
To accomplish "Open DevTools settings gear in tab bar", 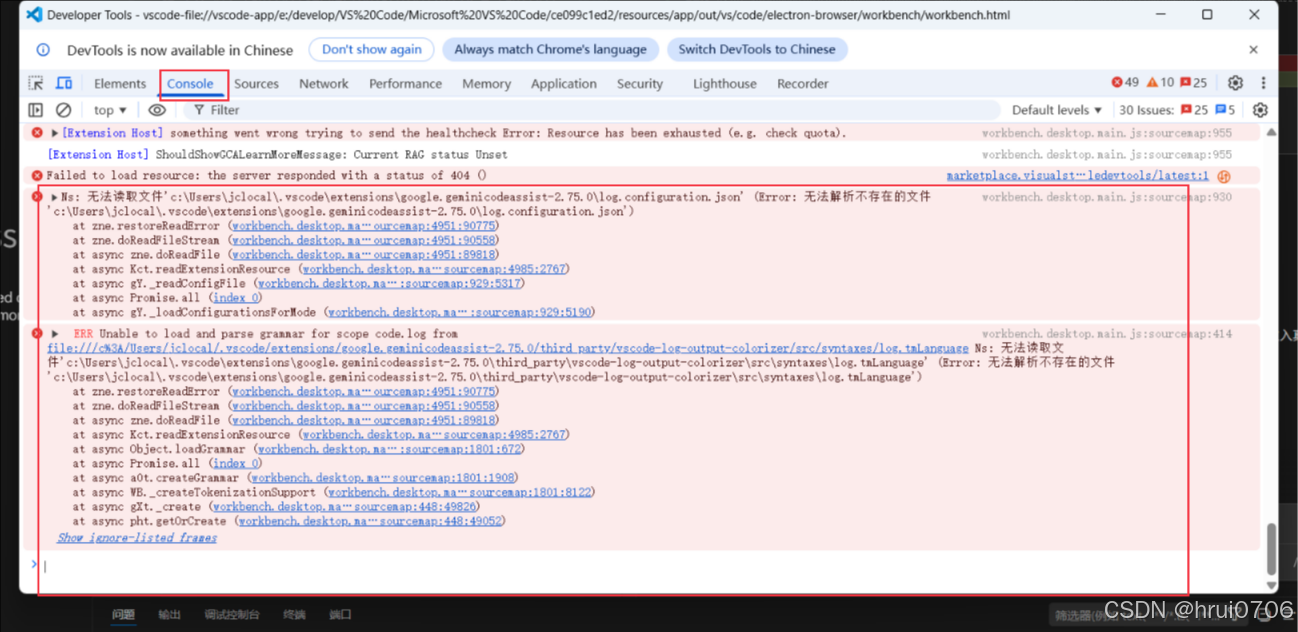I will pyautogui.click(x=1236, y=83).
